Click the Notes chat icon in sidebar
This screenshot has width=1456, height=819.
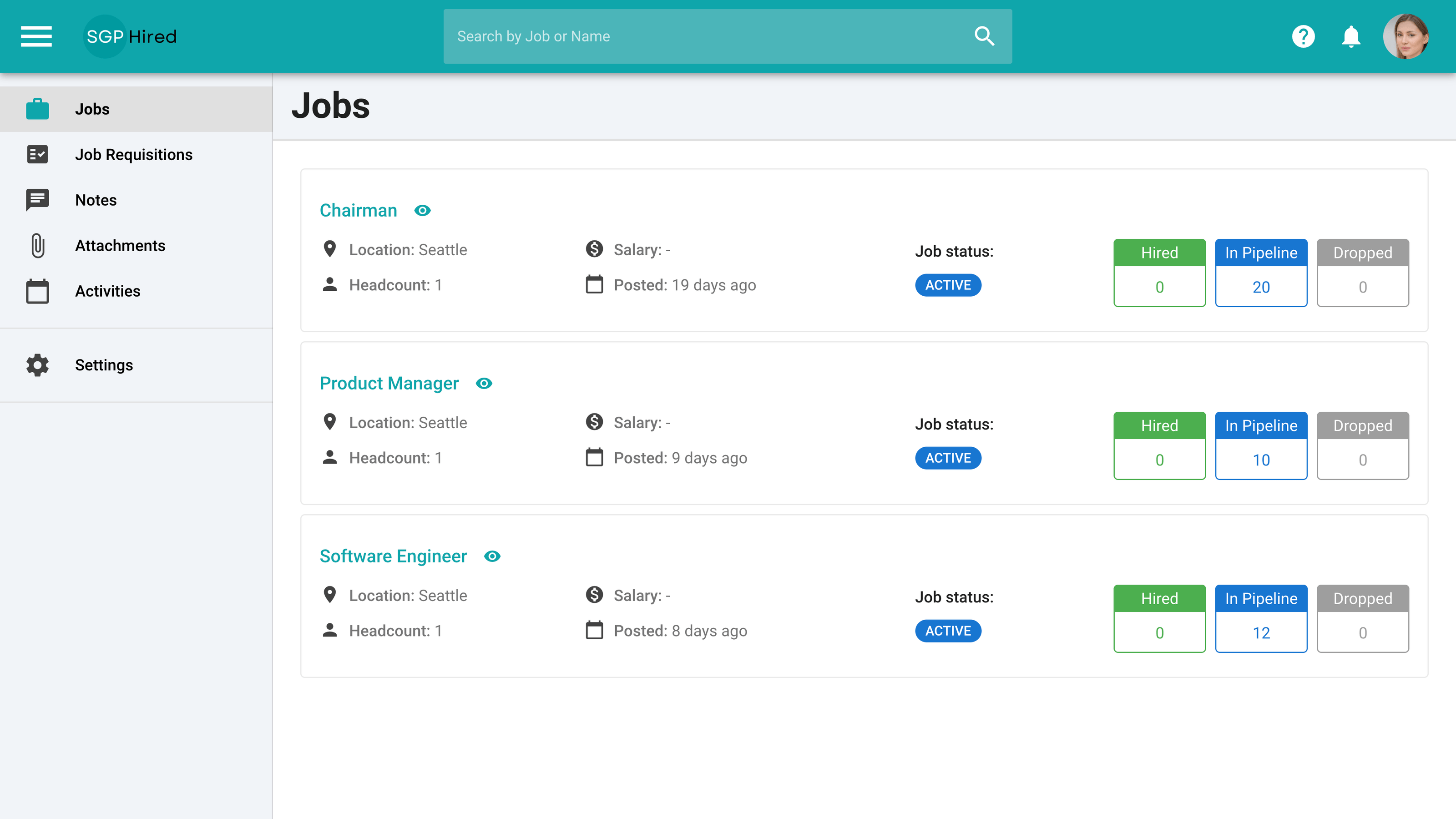pyautogui.click(x=37, y=200)
